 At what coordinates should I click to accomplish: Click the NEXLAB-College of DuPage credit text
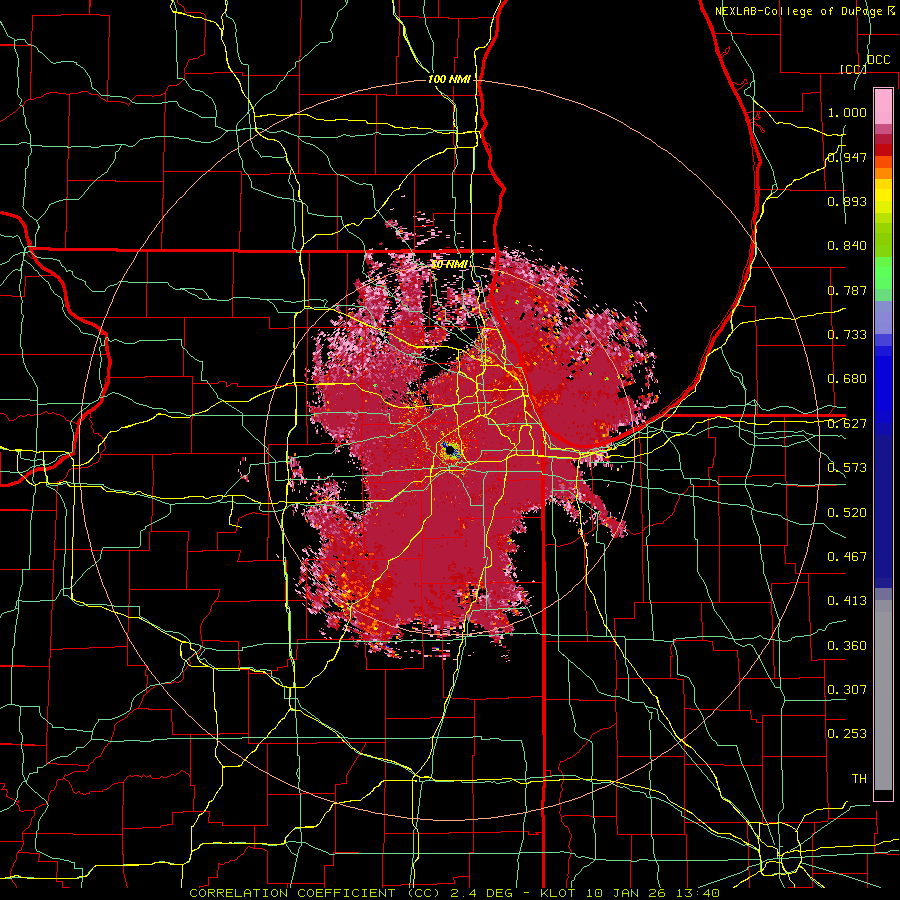click(x=801, y=11)
